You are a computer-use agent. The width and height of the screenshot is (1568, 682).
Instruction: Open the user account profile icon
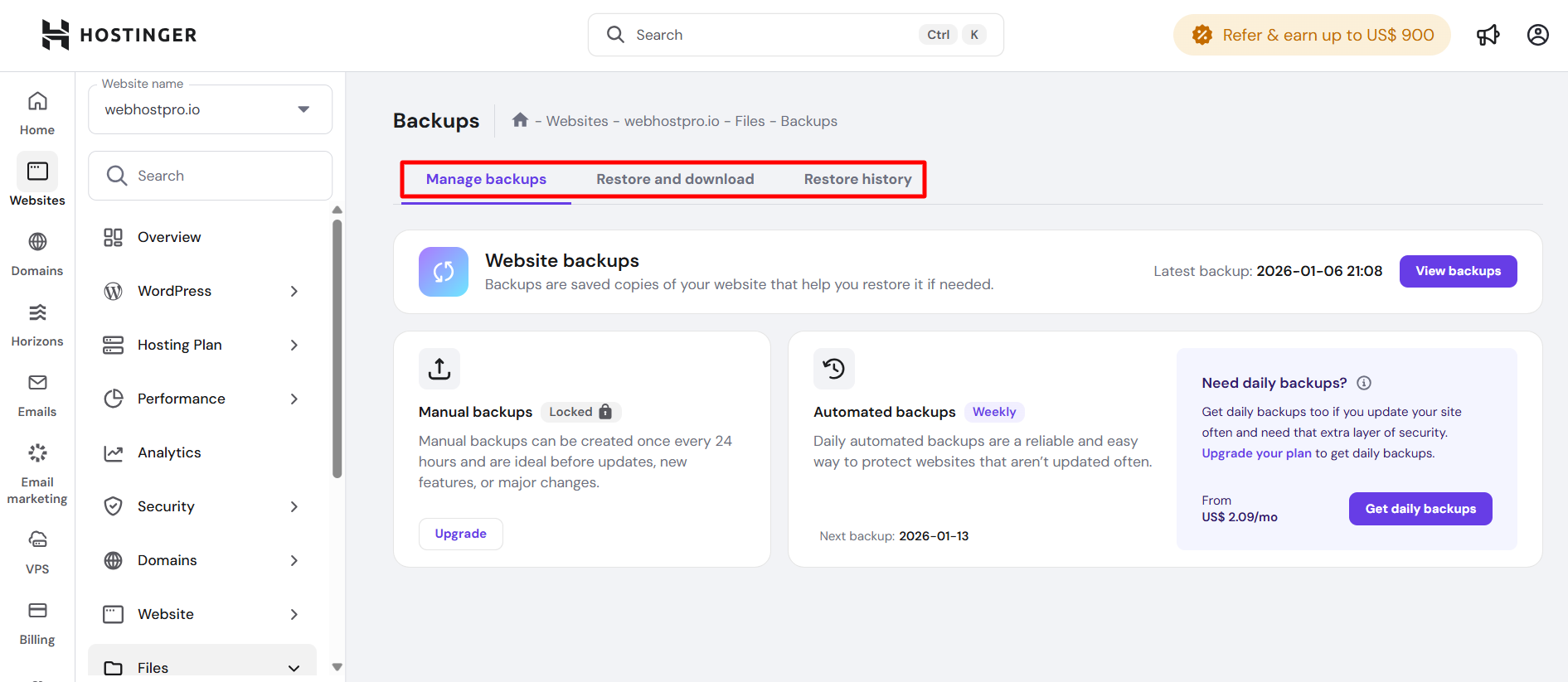coord(1538,35)
